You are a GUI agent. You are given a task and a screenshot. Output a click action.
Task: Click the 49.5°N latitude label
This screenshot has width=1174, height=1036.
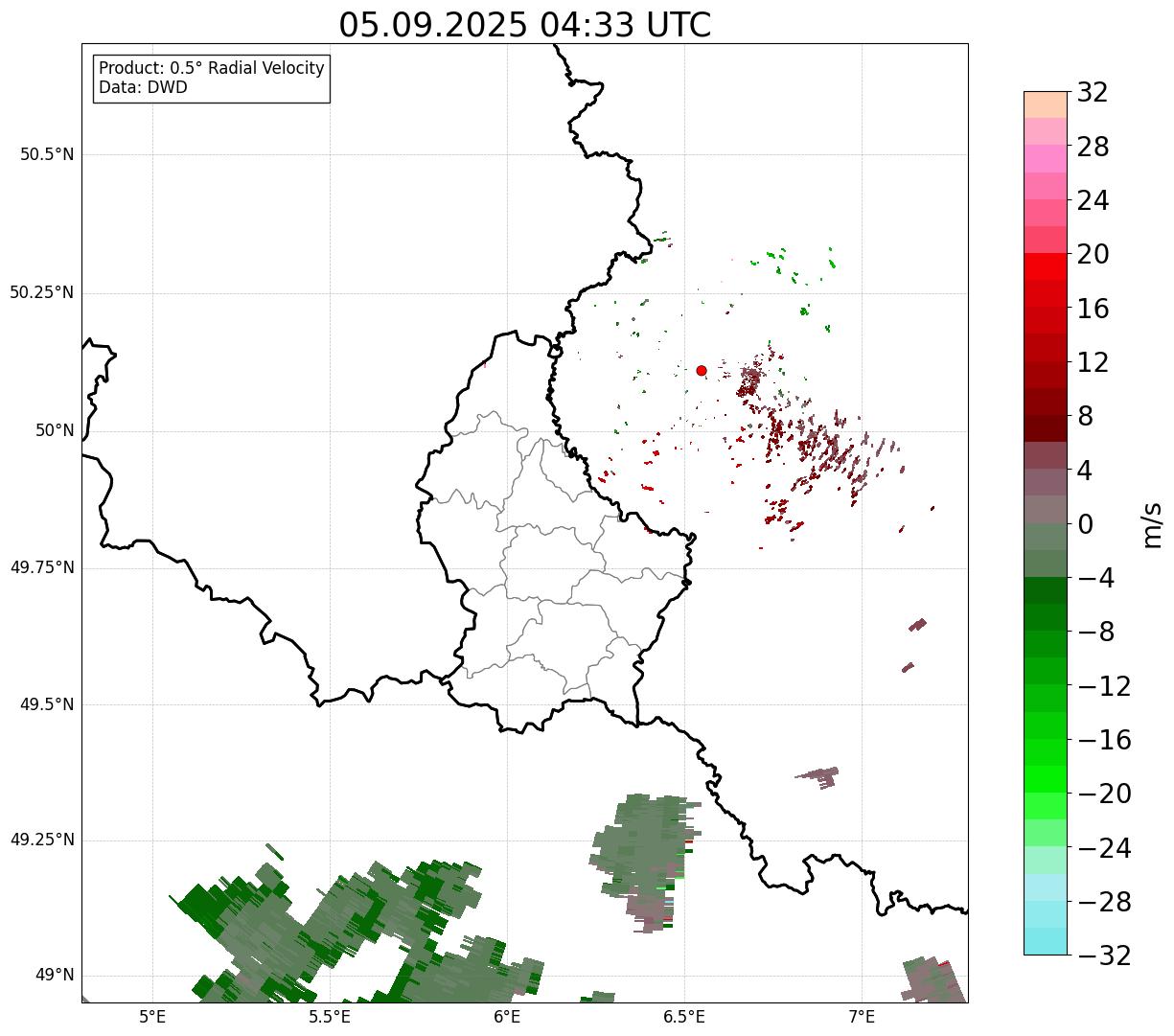(x=47, y=704)
